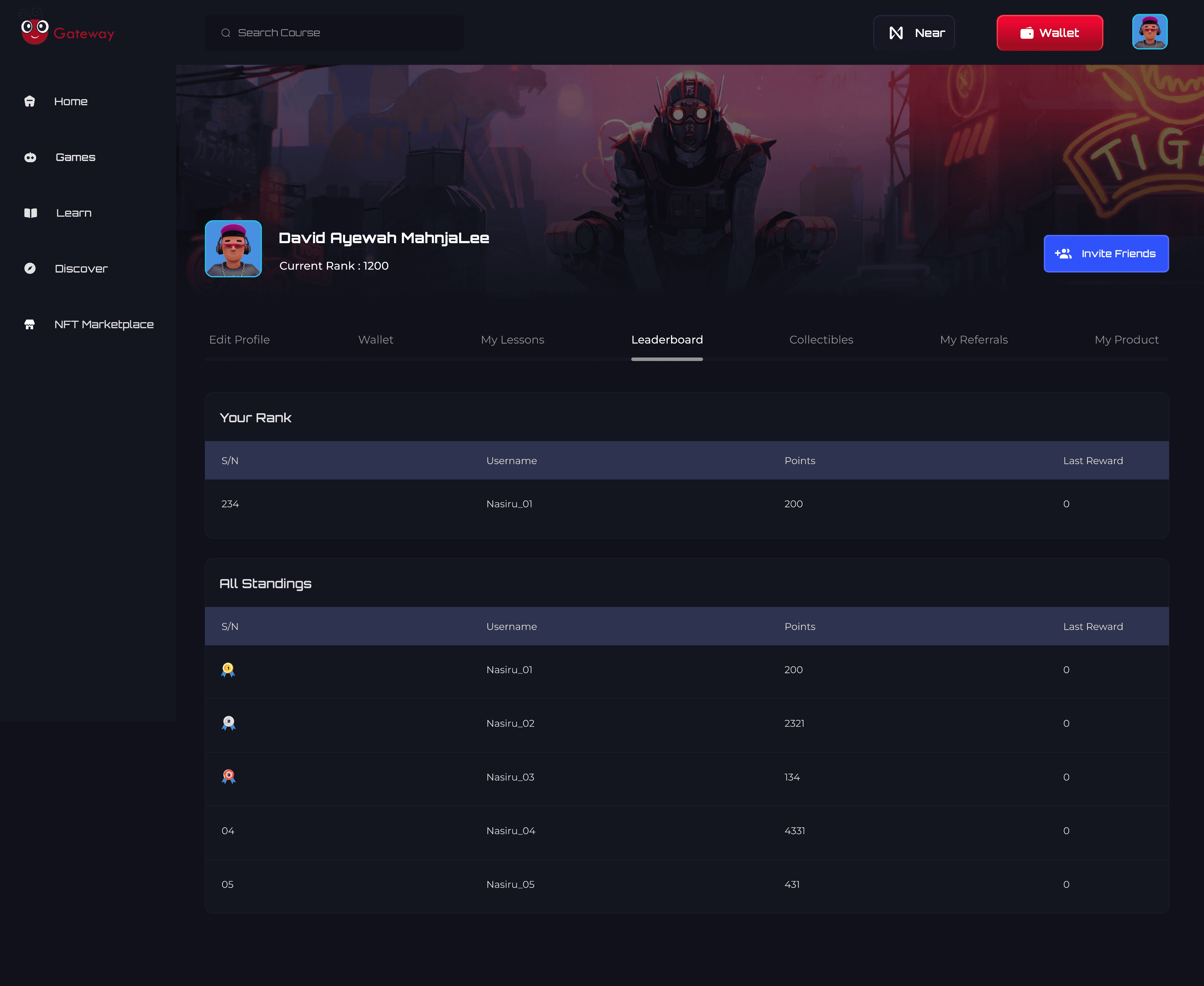The height and width of the screenshot is (986, 1204).
Task: Click the search magnifier icon
Action: [x=225, y=33]
